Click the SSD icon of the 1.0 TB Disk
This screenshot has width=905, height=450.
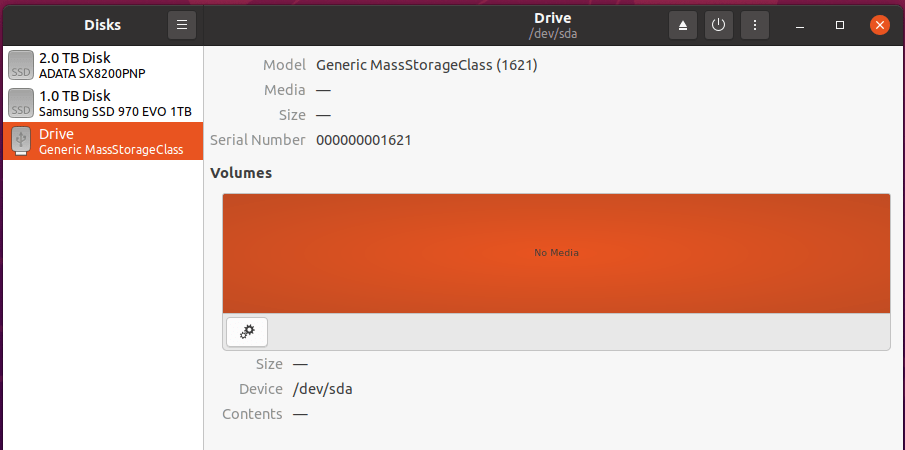21,103
